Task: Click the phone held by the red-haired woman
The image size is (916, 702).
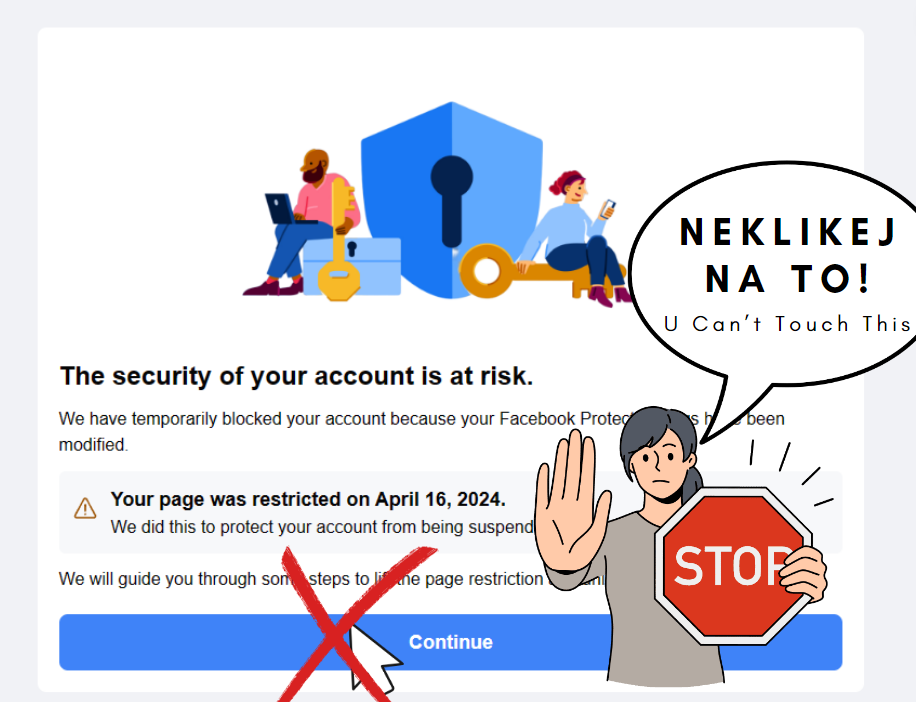Action: click(x=607, y=208)
